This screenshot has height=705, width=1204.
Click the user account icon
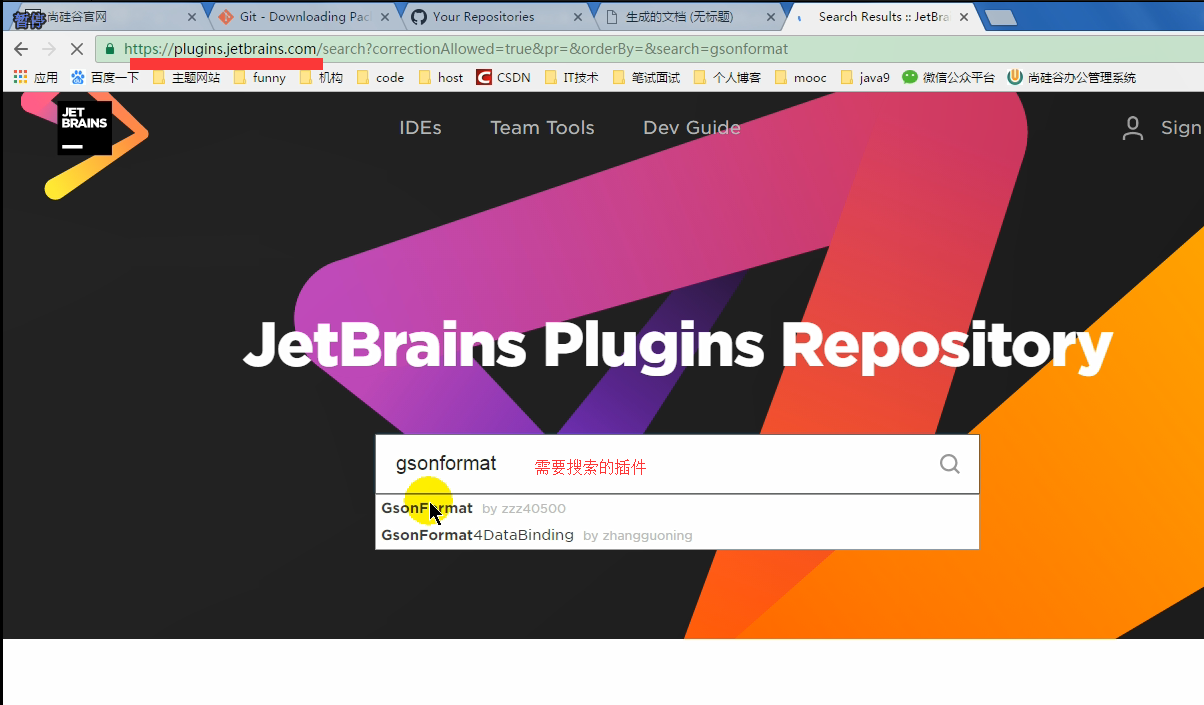[x=1133, y=128]
